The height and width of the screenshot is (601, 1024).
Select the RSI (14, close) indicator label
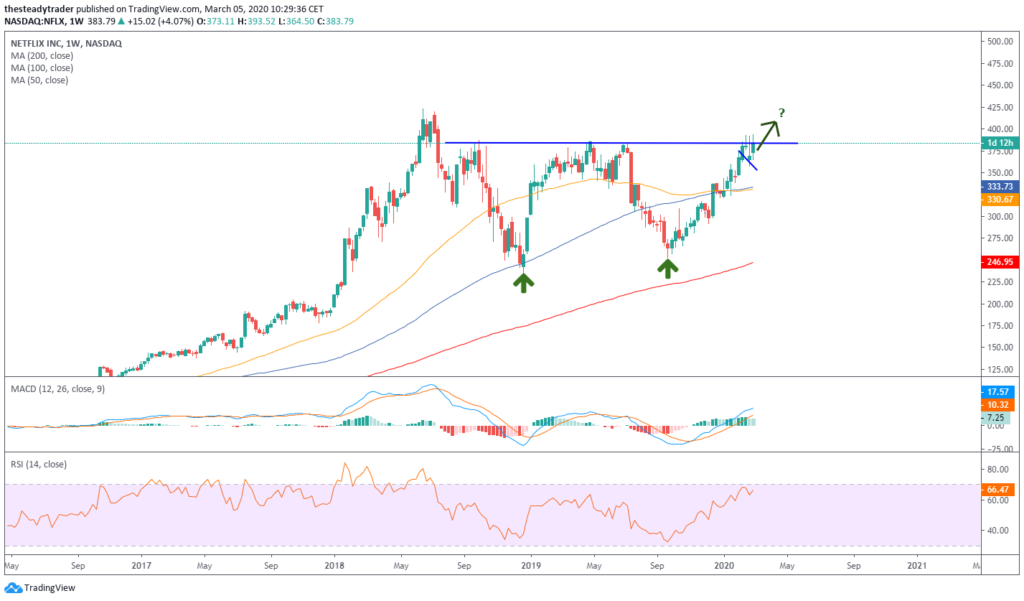point(39,464)
